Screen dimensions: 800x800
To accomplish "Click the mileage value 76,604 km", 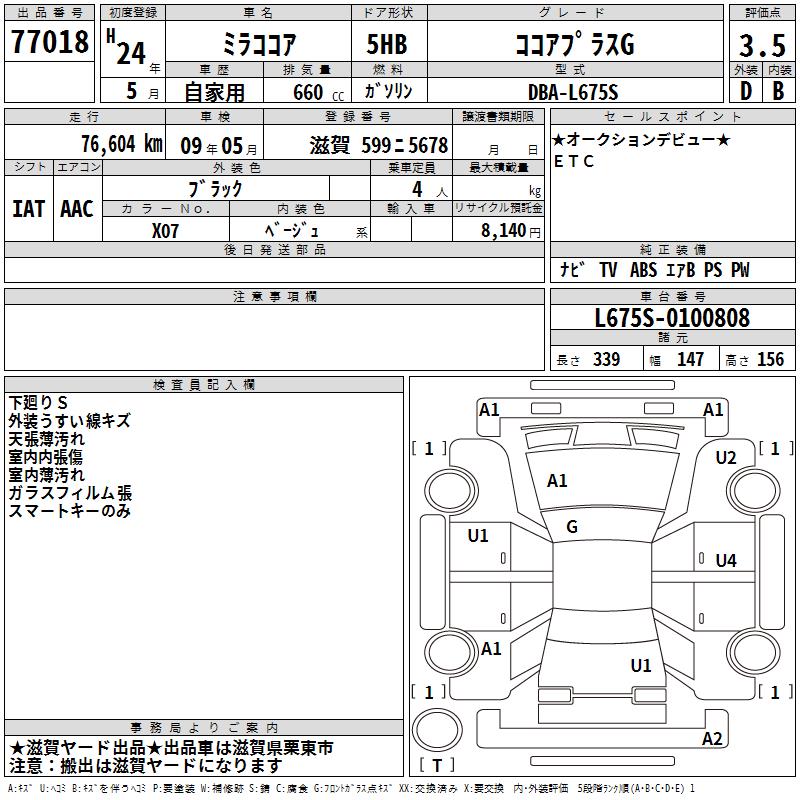I will pyautogui.click(x=122, y=144).
